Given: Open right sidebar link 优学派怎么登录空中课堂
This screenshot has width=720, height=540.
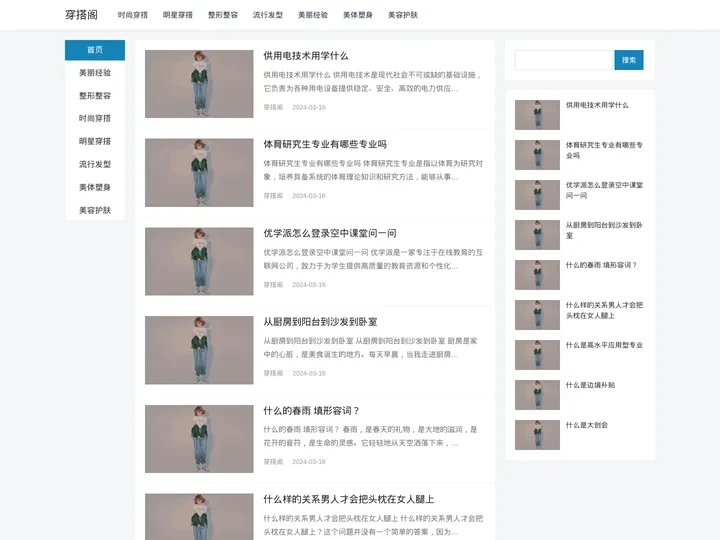Looking at the screenshot, I should [604, 190].
